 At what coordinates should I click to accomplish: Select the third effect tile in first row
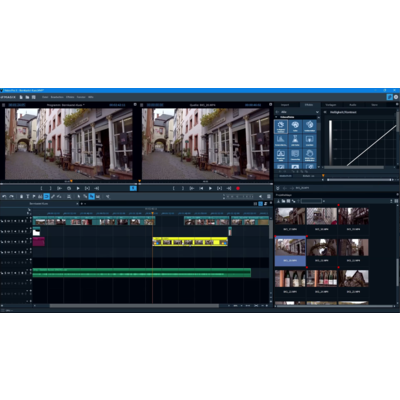(310, 127)
